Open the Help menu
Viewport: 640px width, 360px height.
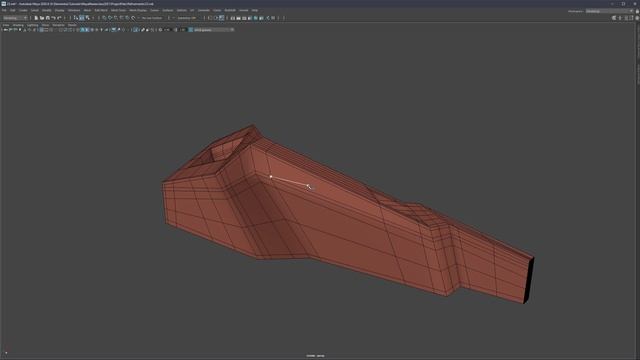point(255,10)
